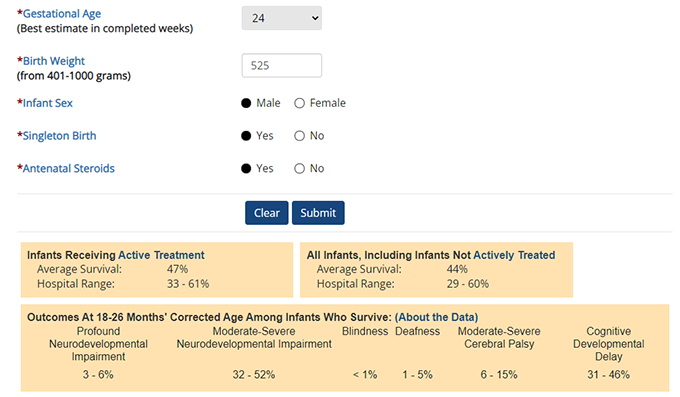Select the Male infant sex option
Image resolution: width=680 pixels, height=397 pixels.
(246, 103)
